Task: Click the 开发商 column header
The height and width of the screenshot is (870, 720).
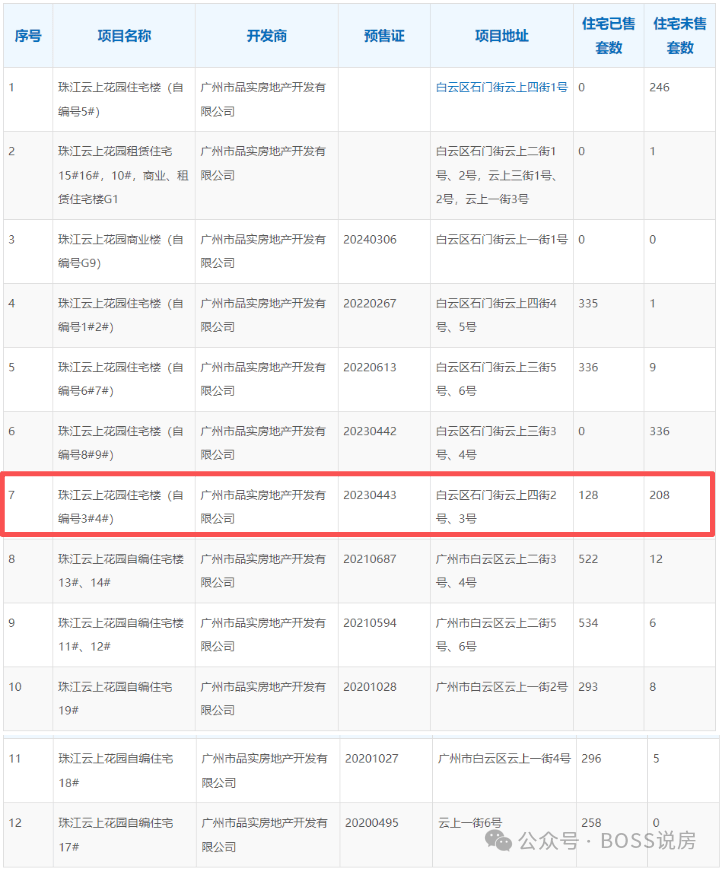Action: pos(267,36)
